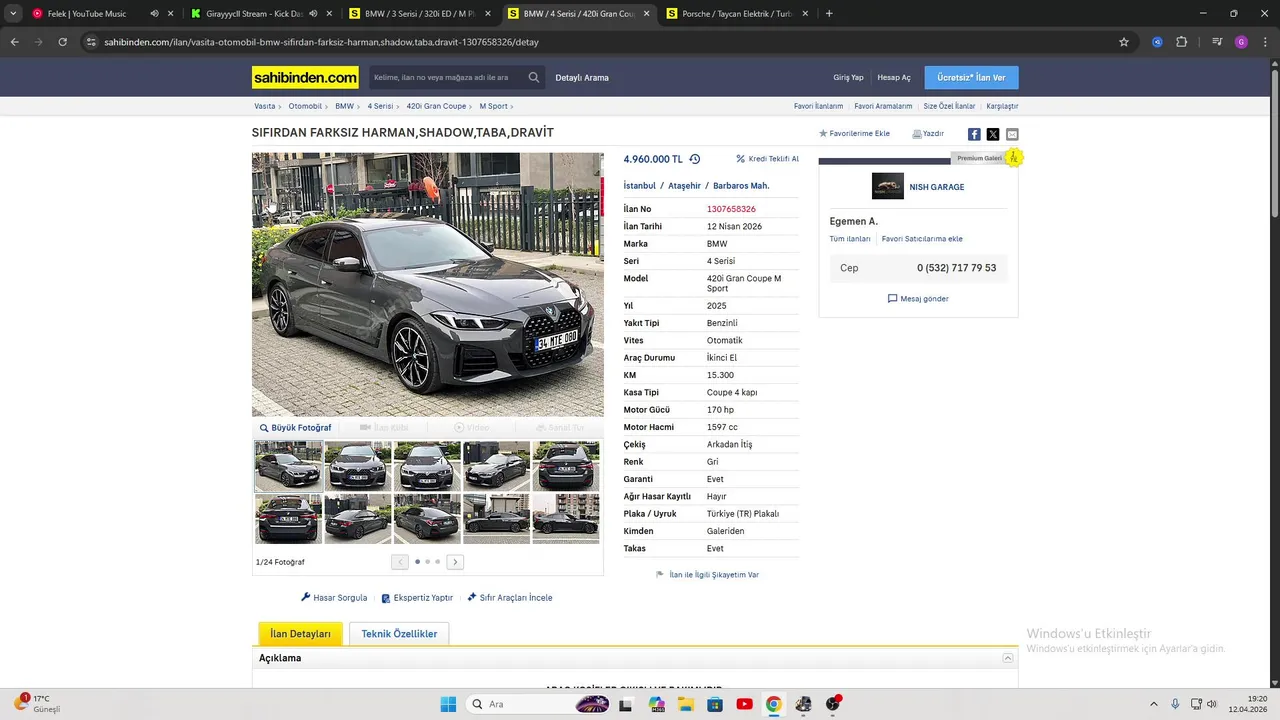Show hidden system tray icons

pos(1153,704)
